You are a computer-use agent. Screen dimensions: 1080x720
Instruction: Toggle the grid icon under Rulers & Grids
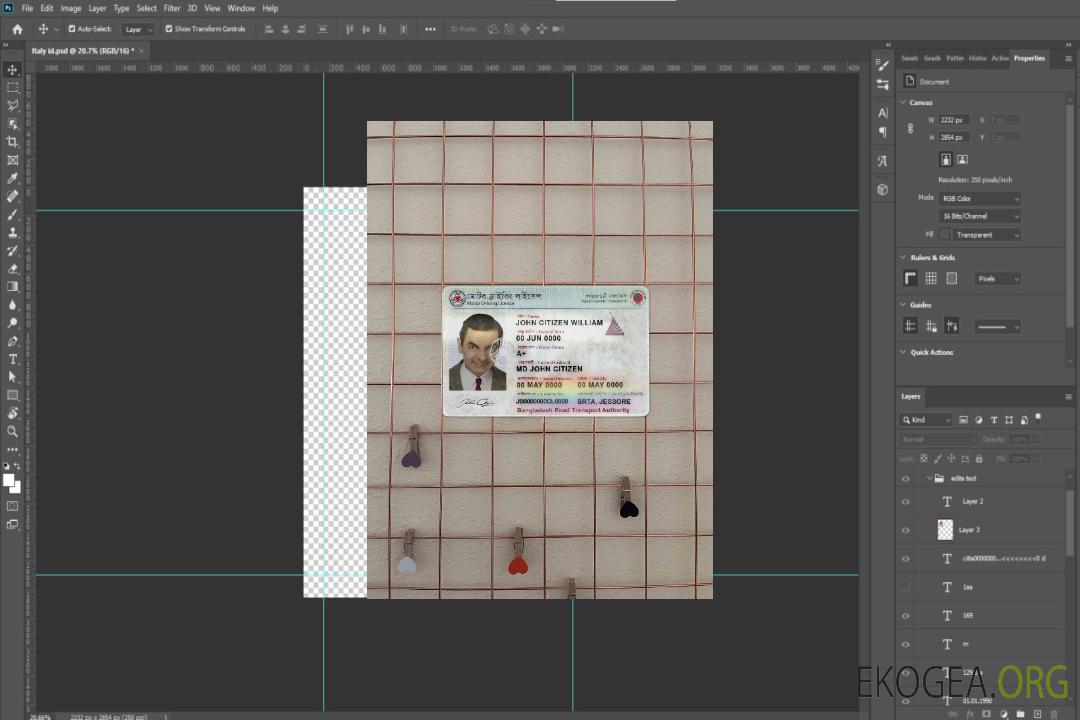click(930, 278)
